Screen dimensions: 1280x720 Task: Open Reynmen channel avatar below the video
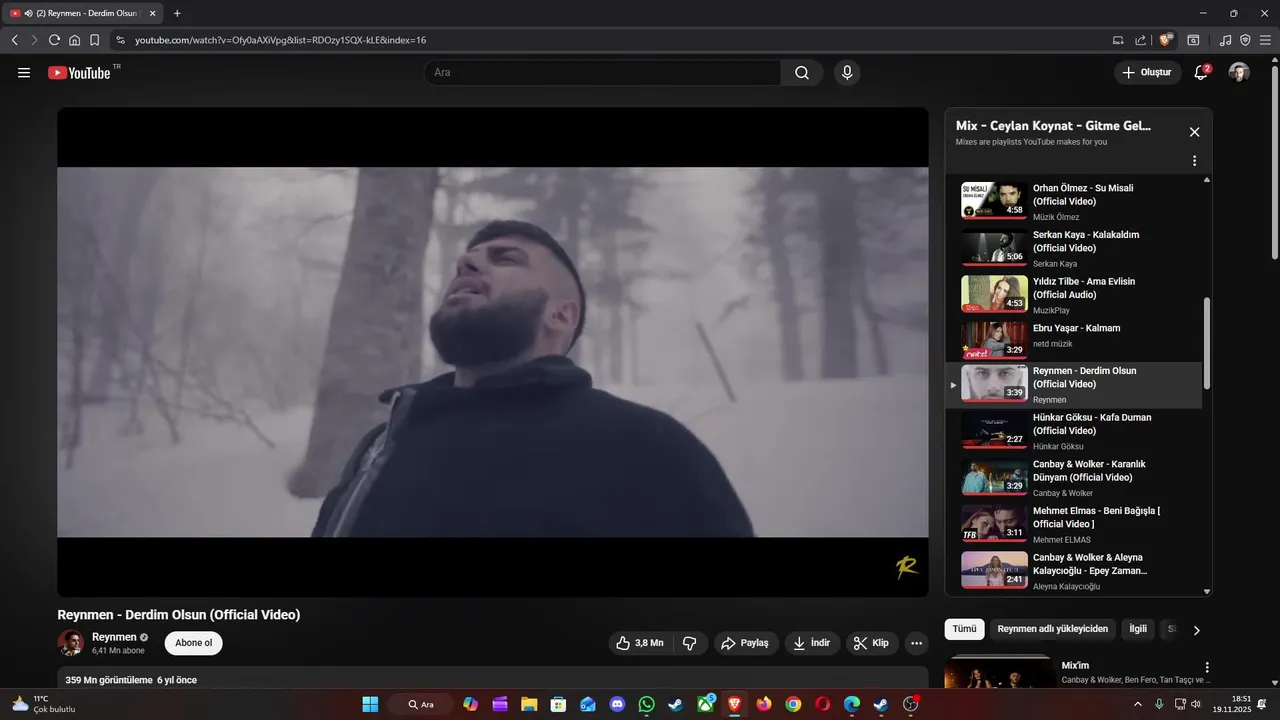click(70, 643)
